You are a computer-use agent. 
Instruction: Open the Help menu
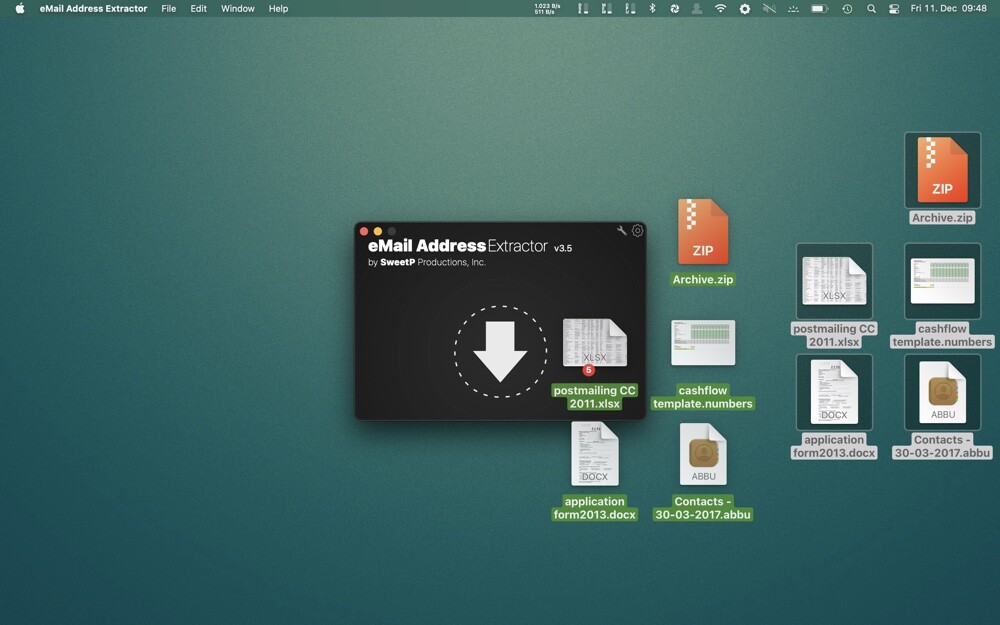pyautogui.click(x=278, y=8)
